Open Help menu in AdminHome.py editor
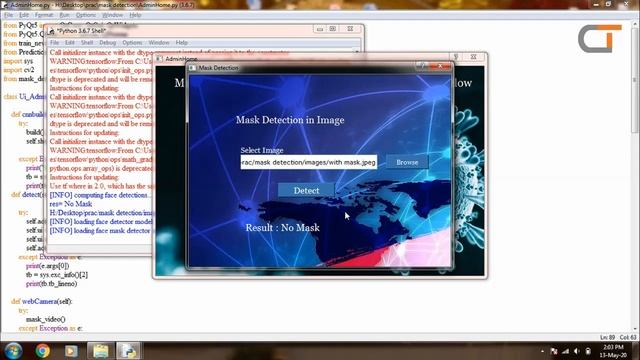The height and width of the screenshot is (360, 640). [x=135, y=15]
